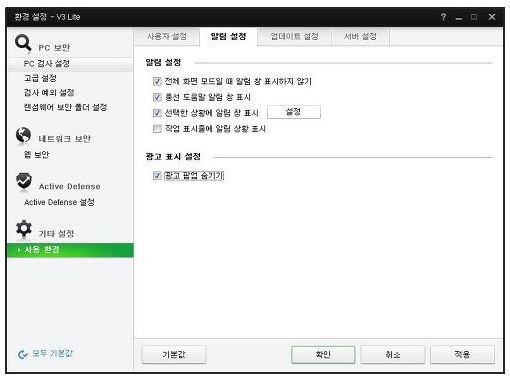Click the 기타 설정 section heading

tap(56, 233)
